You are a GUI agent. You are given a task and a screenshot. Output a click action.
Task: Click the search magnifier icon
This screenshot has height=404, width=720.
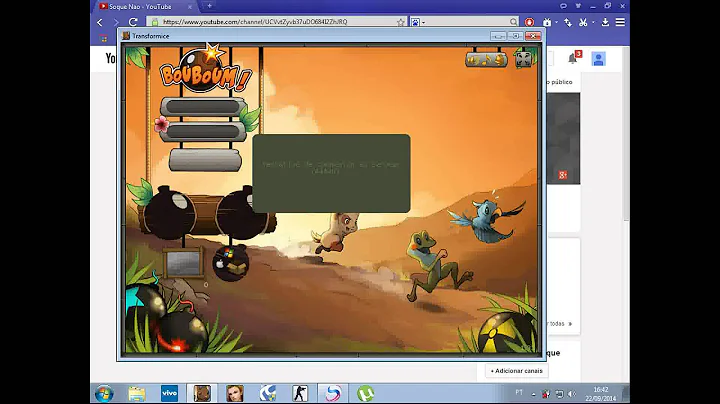click(513, 22)
